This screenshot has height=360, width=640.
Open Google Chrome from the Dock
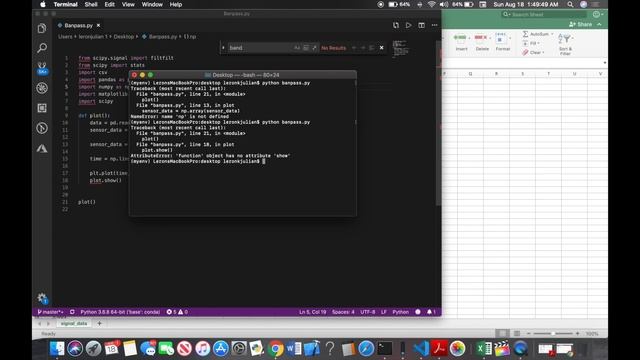[276, 349]
